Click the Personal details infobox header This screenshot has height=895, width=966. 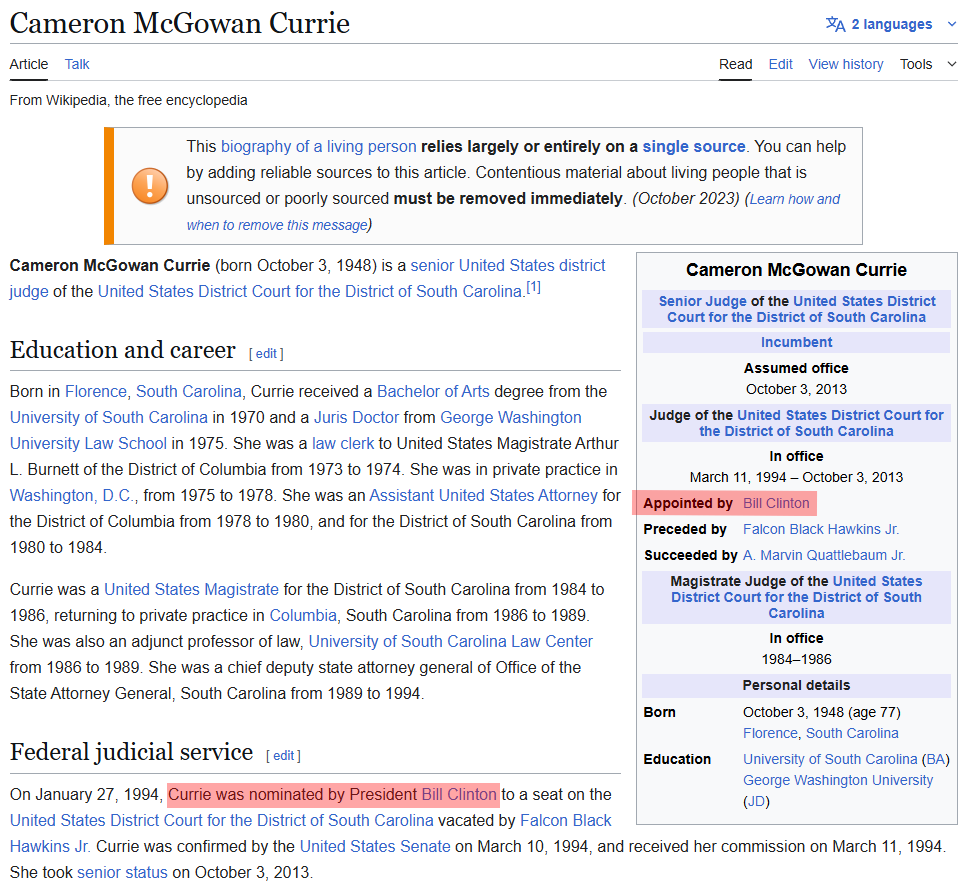(x=796, y=685)
